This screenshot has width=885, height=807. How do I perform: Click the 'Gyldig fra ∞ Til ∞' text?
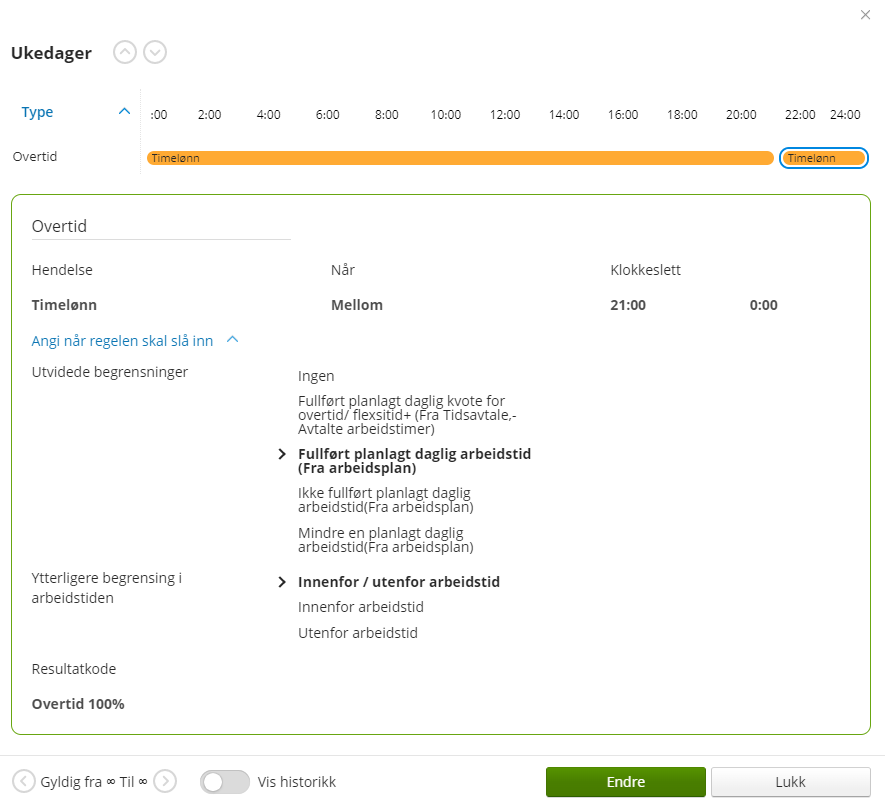pos(94,782)
